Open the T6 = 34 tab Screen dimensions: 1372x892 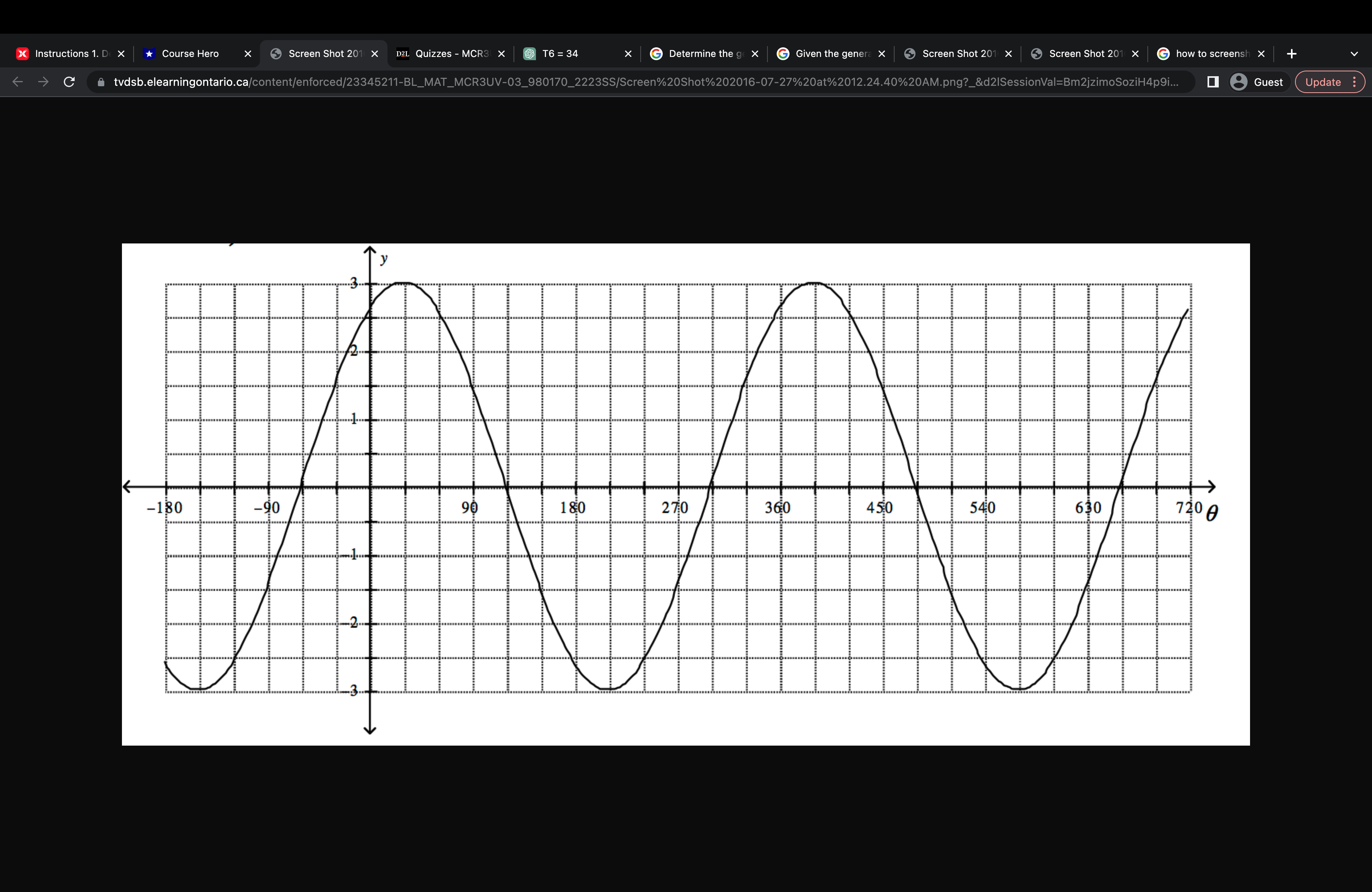(x=560, y=54)
